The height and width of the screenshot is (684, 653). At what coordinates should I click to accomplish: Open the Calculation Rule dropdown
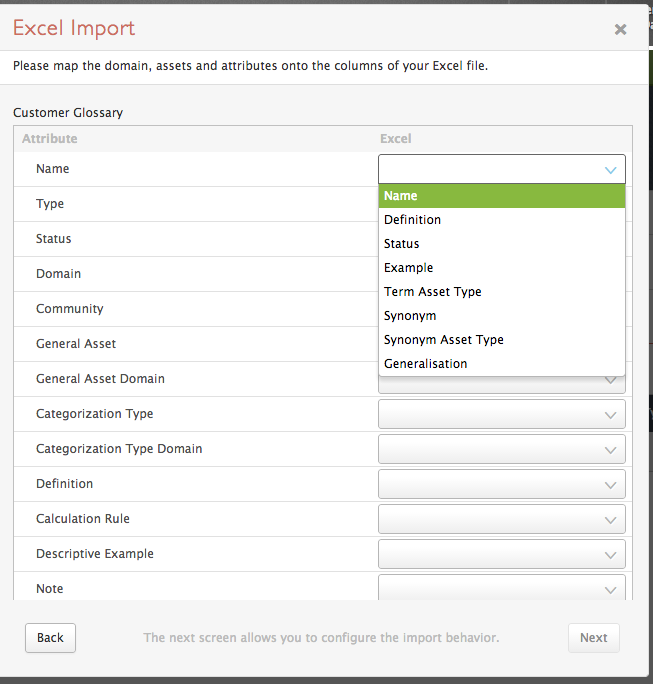pyautogui.click(x=502, y=519)
